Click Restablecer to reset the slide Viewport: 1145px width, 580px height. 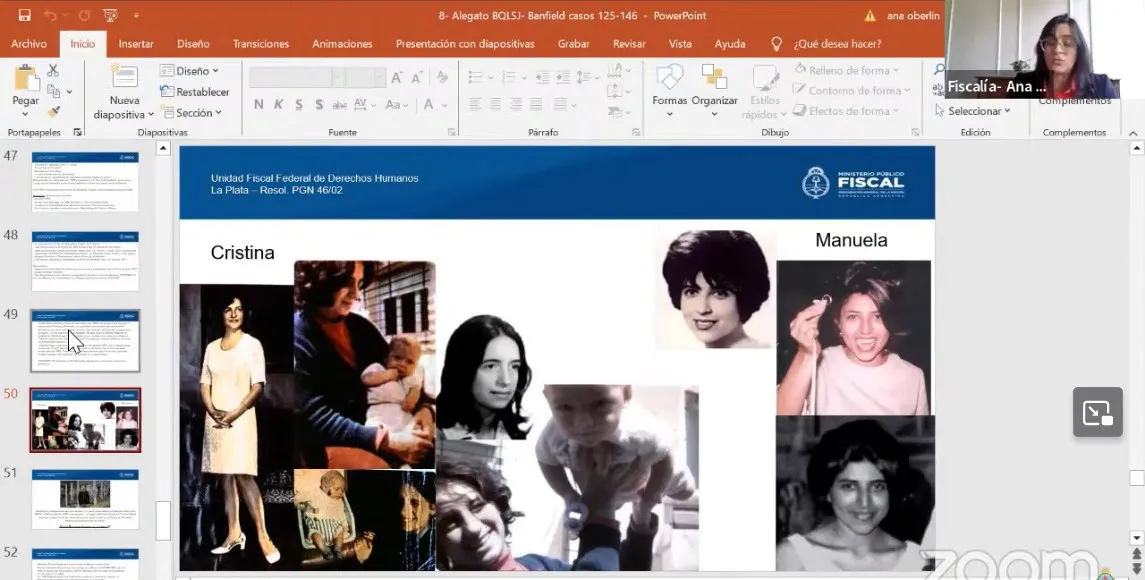[195, 92]
